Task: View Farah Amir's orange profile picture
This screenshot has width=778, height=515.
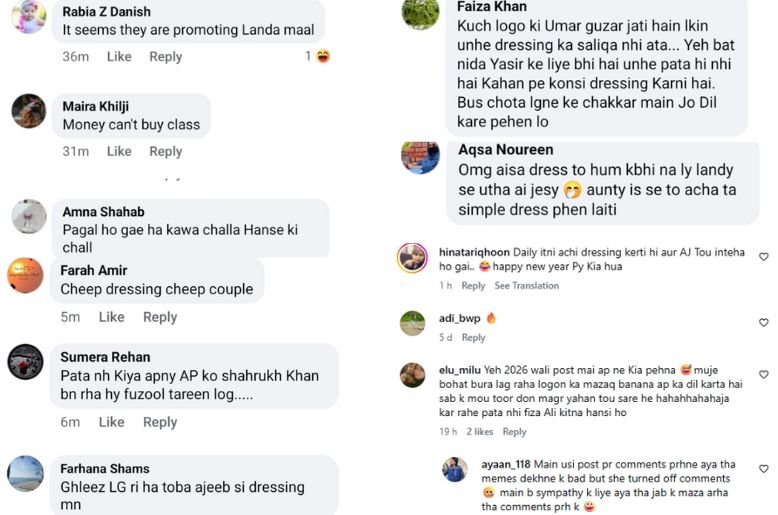Action: tap(25, 275)
